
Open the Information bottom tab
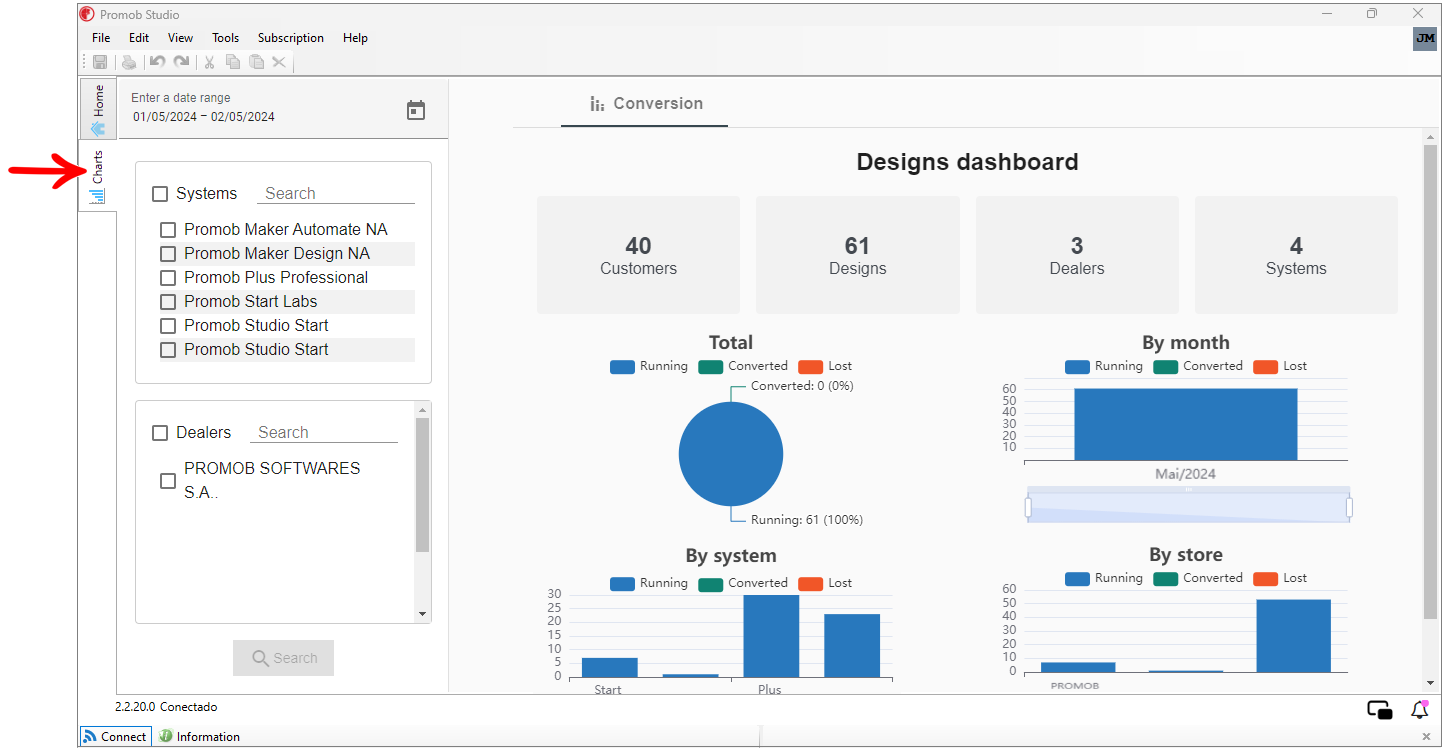(x=199, y=737)
